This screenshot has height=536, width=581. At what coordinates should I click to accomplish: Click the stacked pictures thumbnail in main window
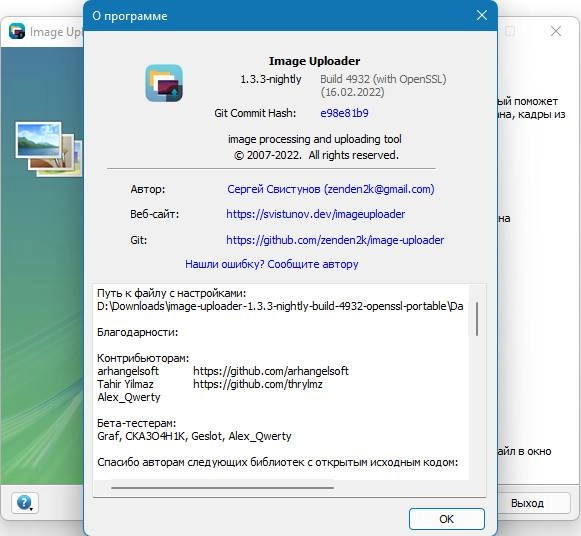tap(49, 149)
